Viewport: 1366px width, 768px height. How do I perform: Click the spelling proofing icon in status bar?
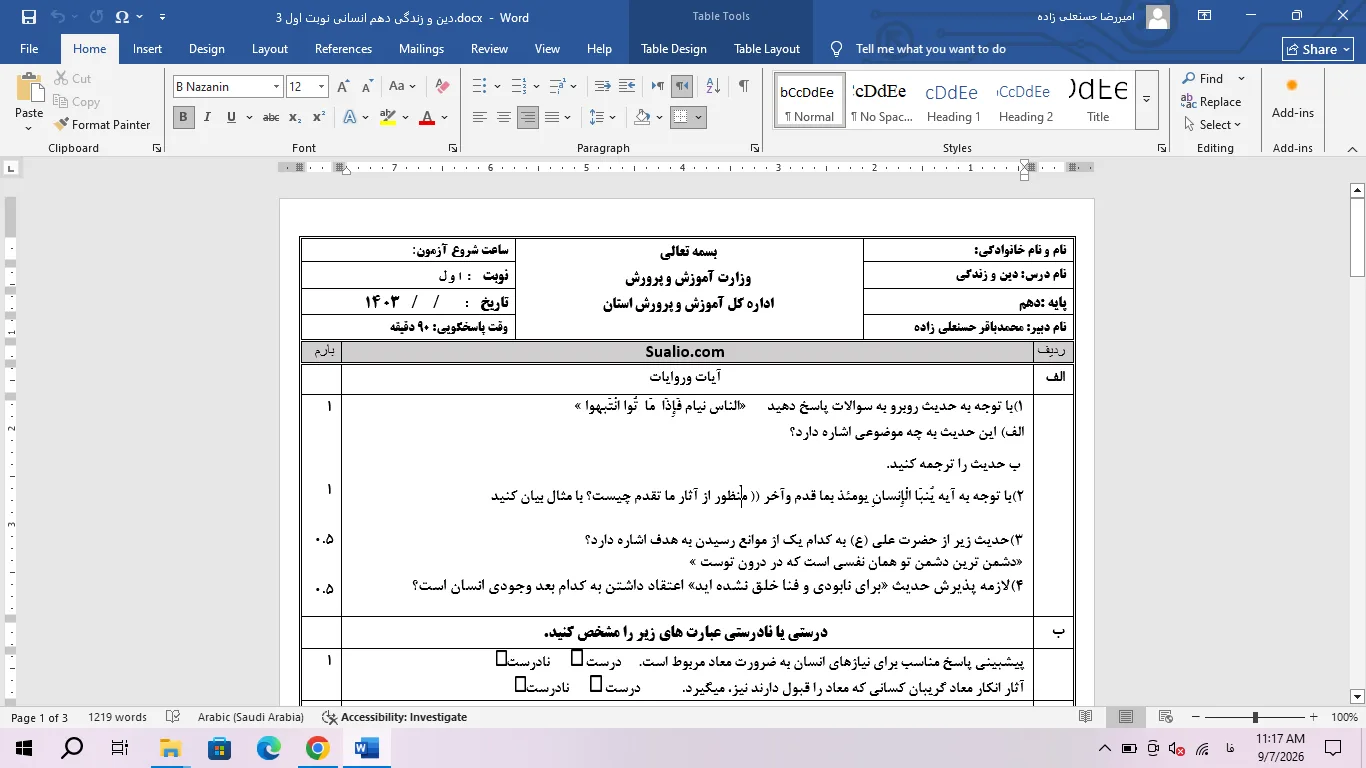172,717
